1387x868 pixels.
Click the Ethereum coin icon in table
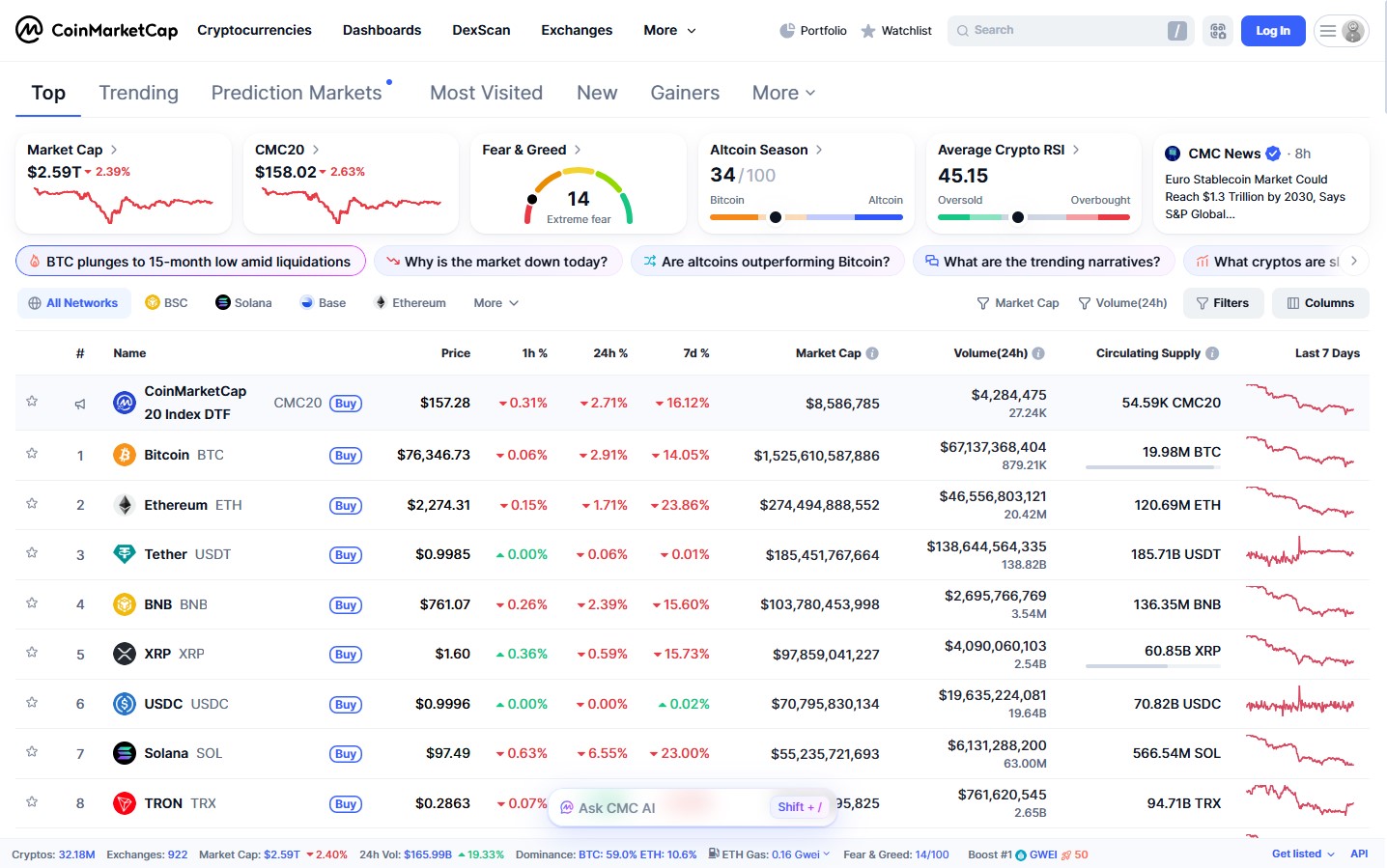pos(125,505)
